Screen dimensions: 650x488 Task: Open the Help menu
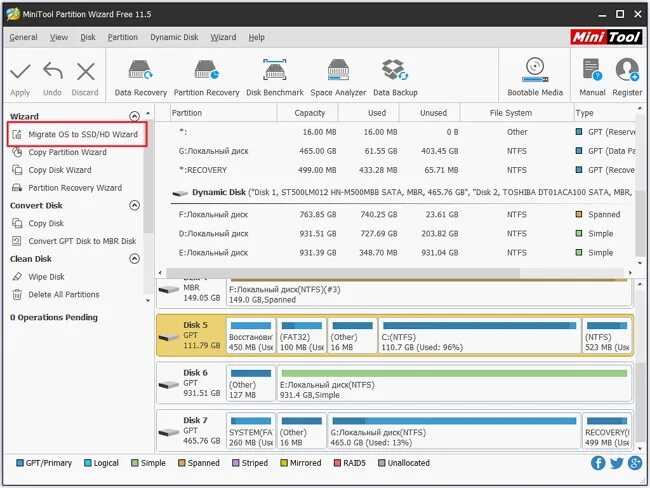257,37
